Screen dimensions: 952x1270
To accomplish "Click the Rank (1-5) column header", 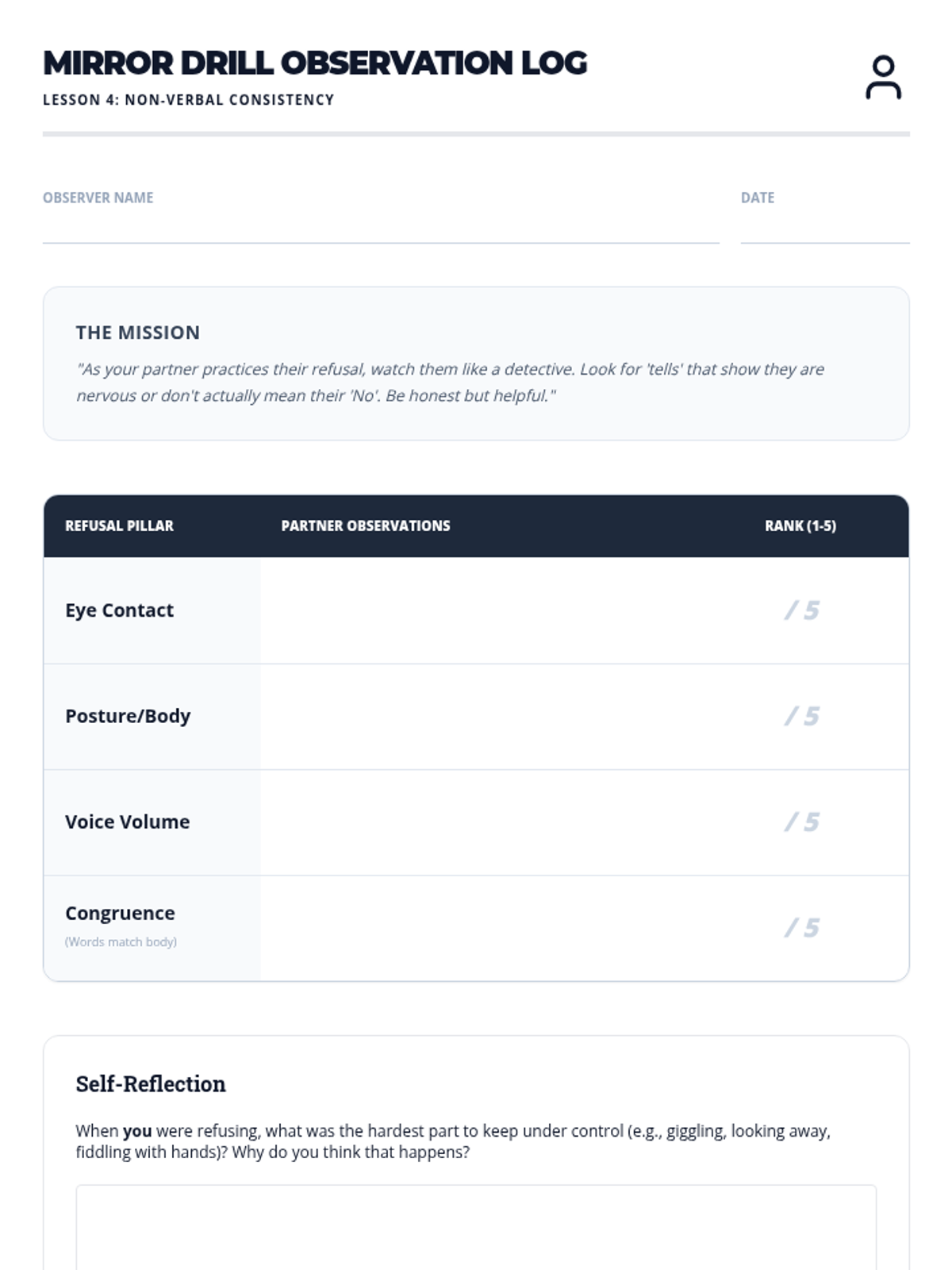I will point(800,525).
